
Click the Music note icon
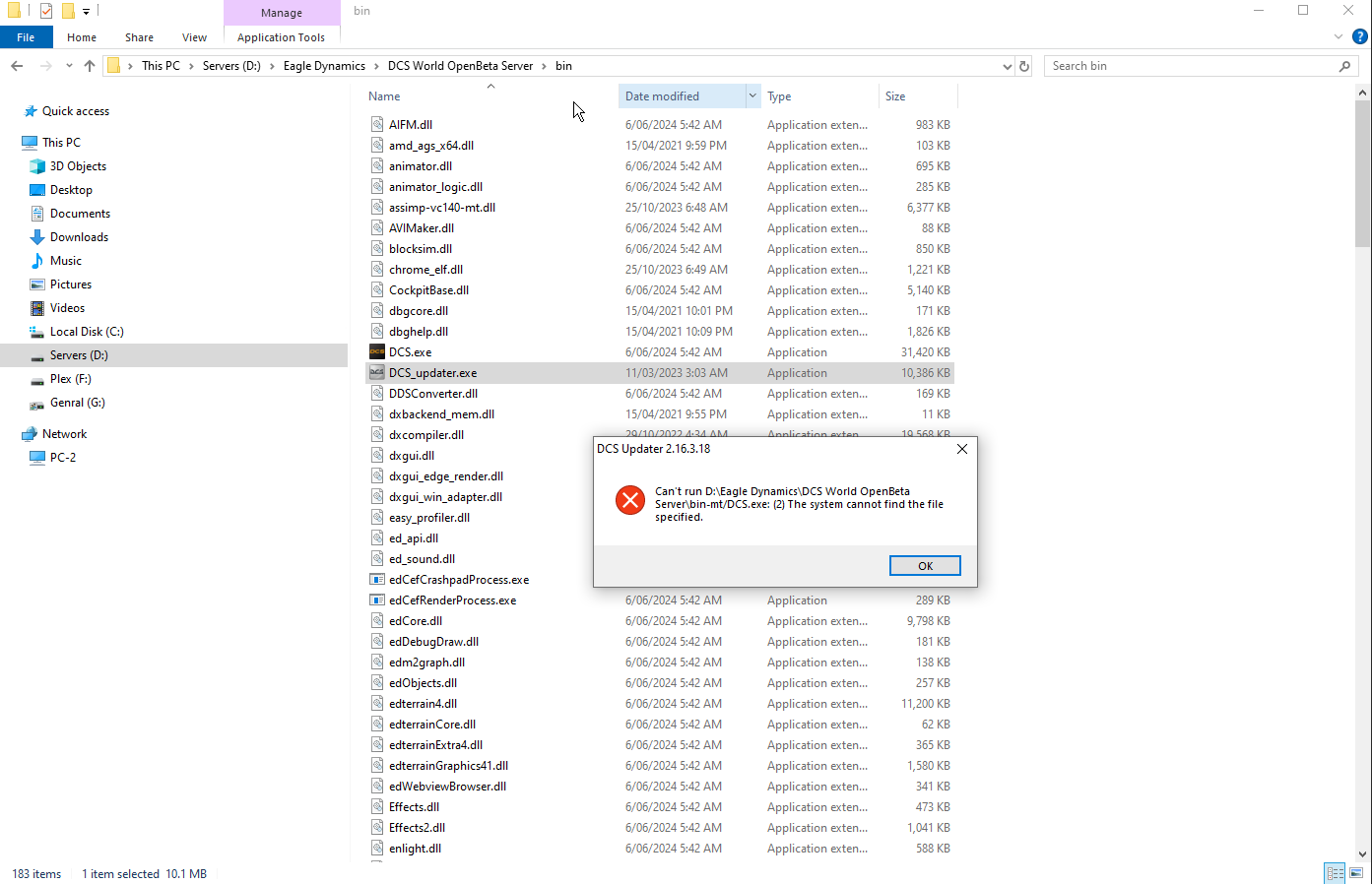(37, 261)
